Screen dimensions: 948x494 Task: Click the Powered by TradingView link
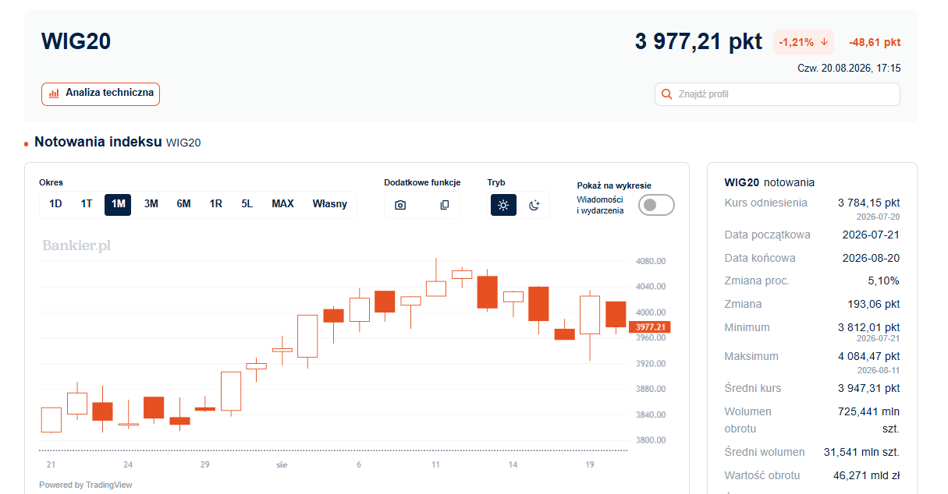tap(85, 485)
